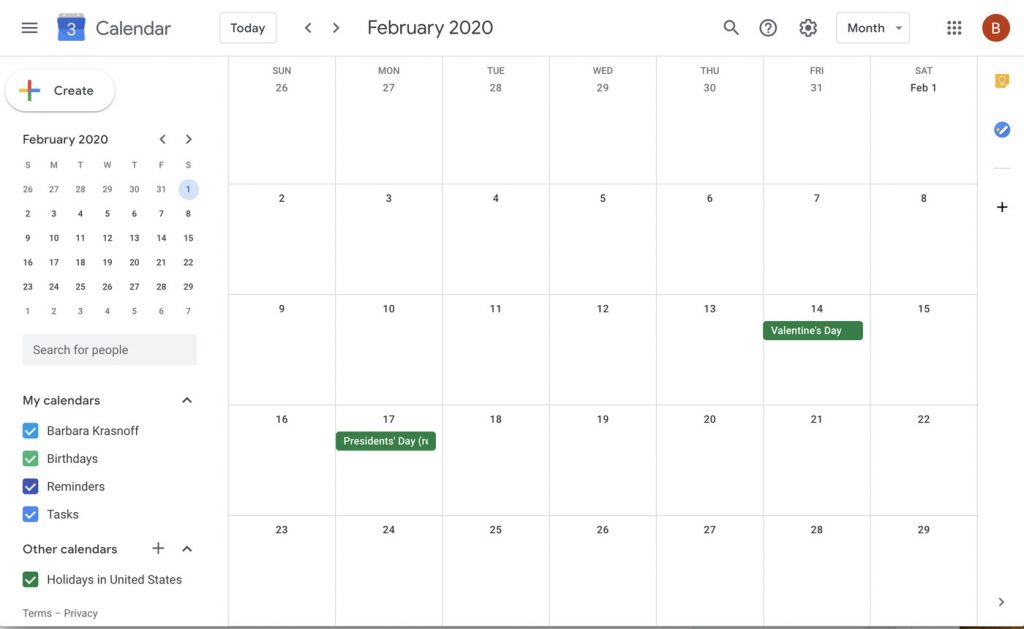Viewport: 1024px width, 629px height.
Task: Open the Month view dropdown
Action: tap(872, 27)
